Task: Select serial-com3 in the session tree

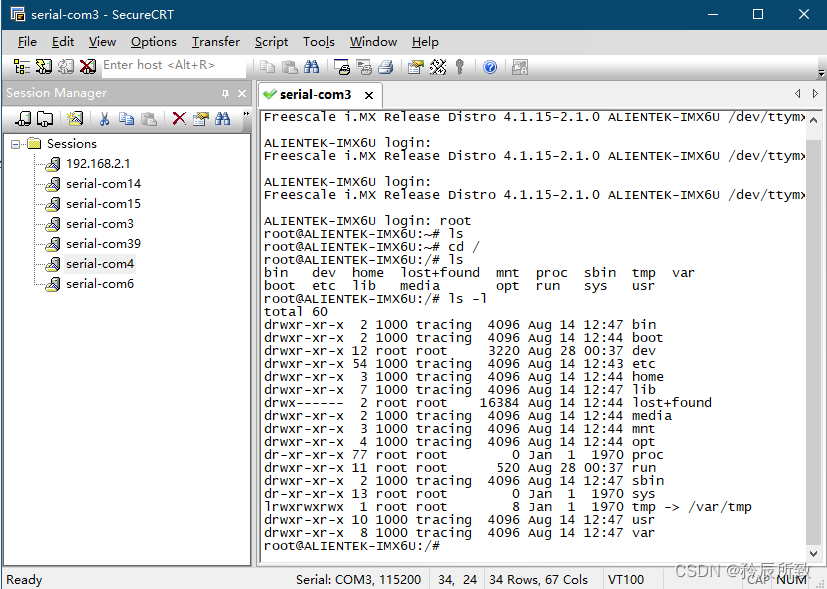Action: click(x=100, y=224)
